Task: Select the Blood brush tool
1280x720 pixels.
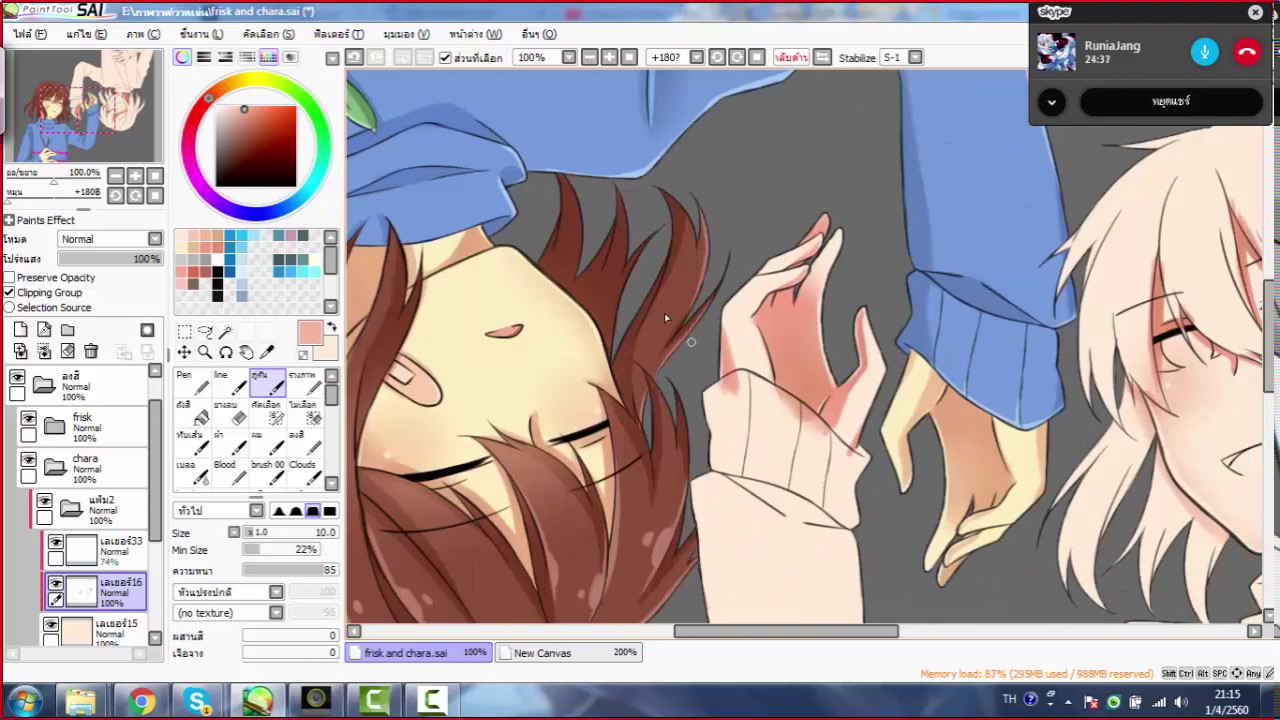Action: coord(229,473)
